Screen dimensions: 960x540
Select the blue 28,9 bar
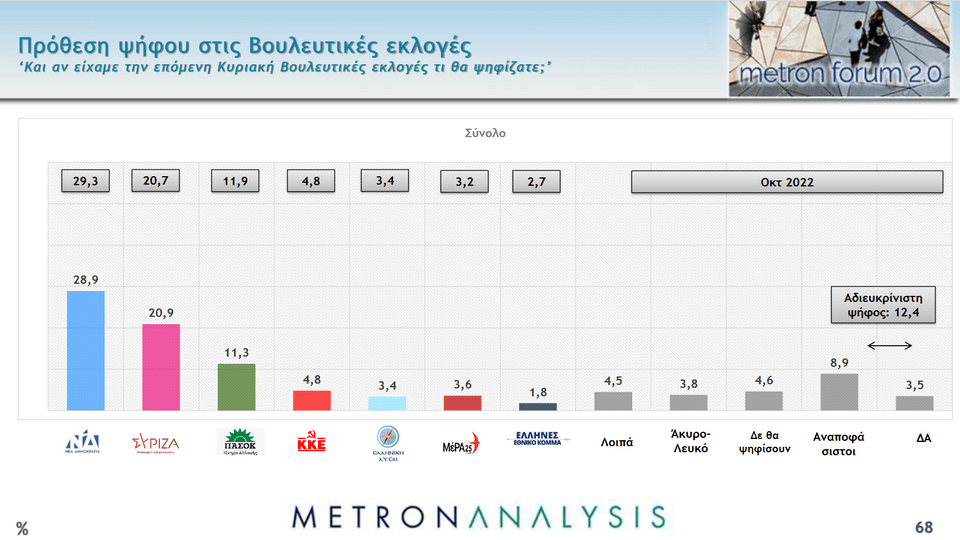(86, 351)
